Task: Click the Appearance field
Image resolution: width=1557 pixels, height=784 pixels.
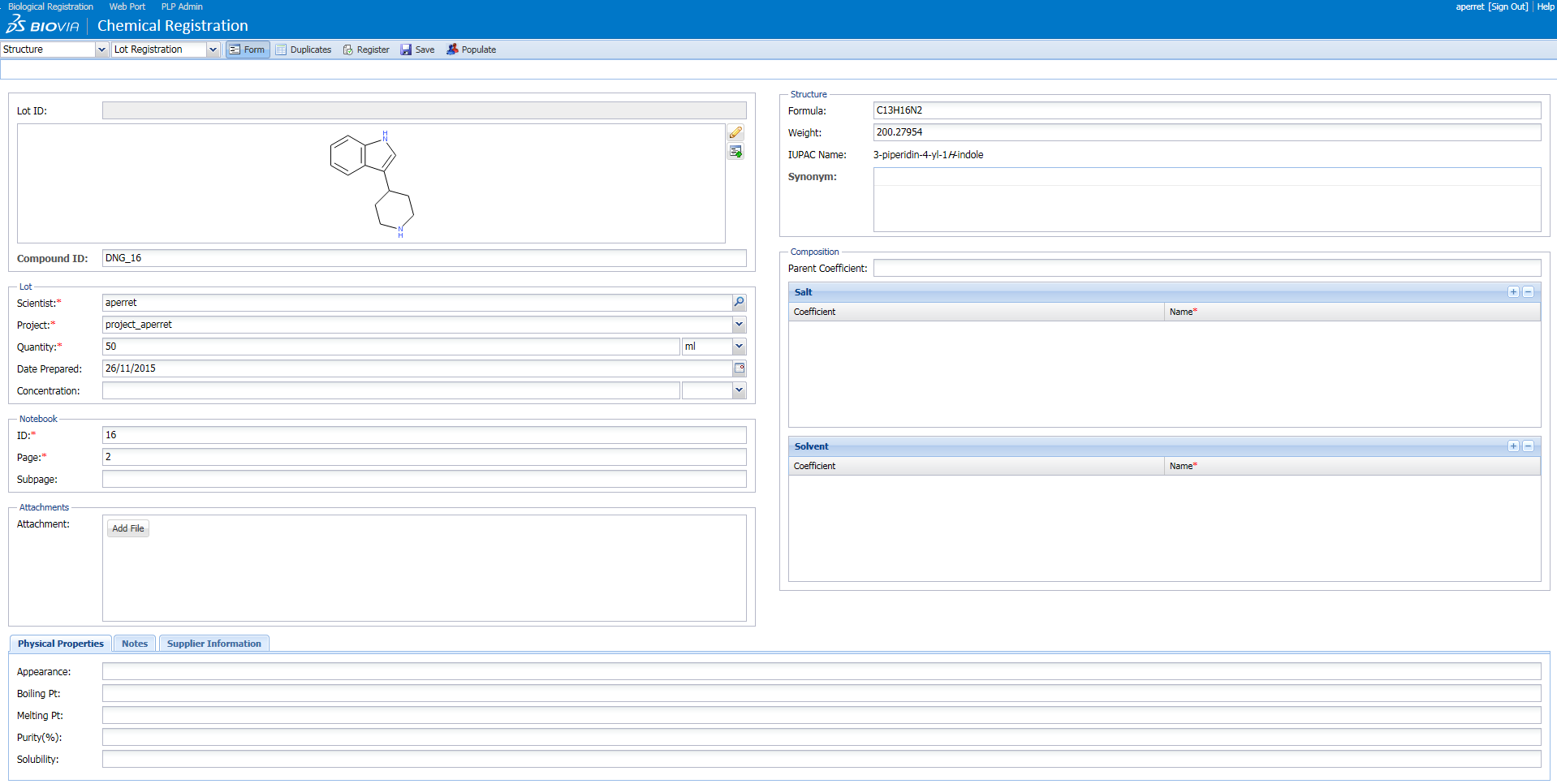Action: (822, 671)
